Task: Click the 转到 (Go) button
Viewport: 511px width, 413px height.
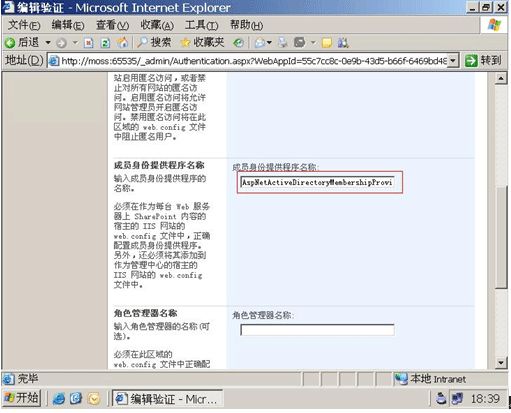Action: 483,61
